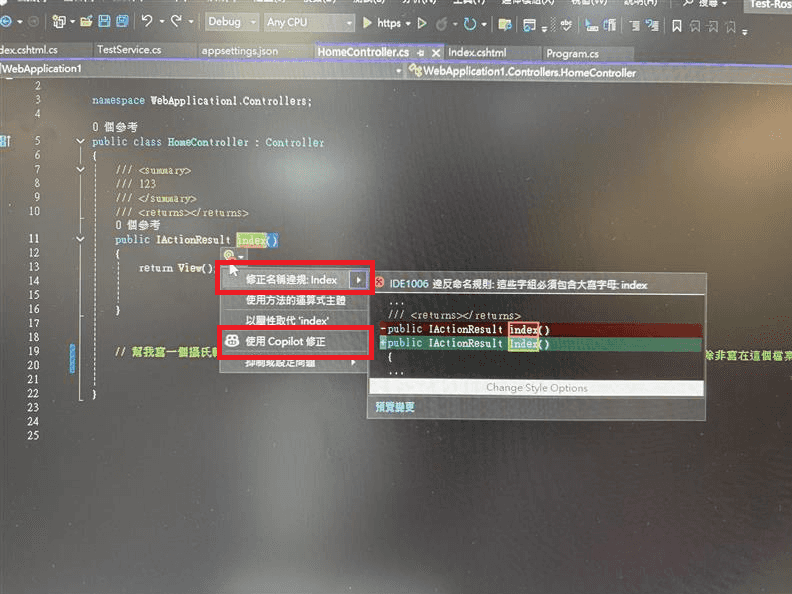The height and width of the screenshot is (594, 792).
Task: Click the New Project toolbar icon
Action: point(59,22)
